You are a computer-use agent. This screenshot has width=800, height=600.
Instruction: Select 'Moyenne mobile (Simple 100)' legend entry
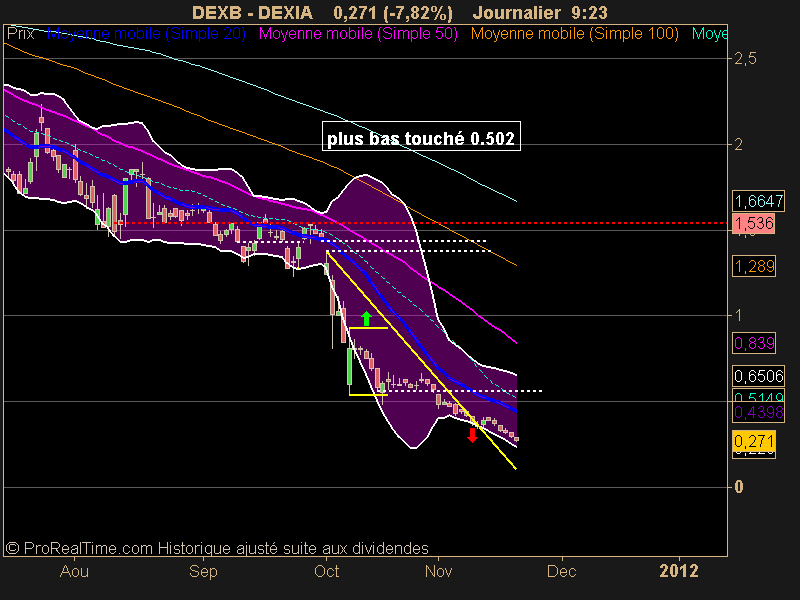pos(574,34)
